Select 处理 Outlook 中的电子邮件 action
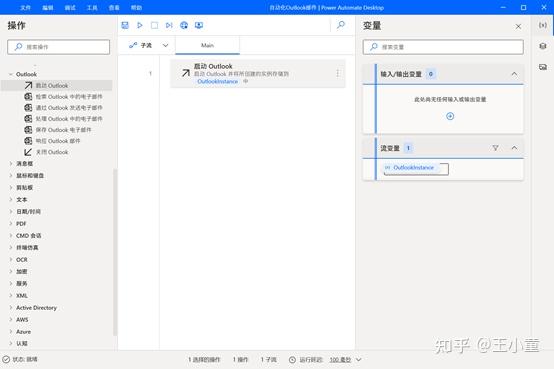 pyautogui.click(x=64, y=119)
